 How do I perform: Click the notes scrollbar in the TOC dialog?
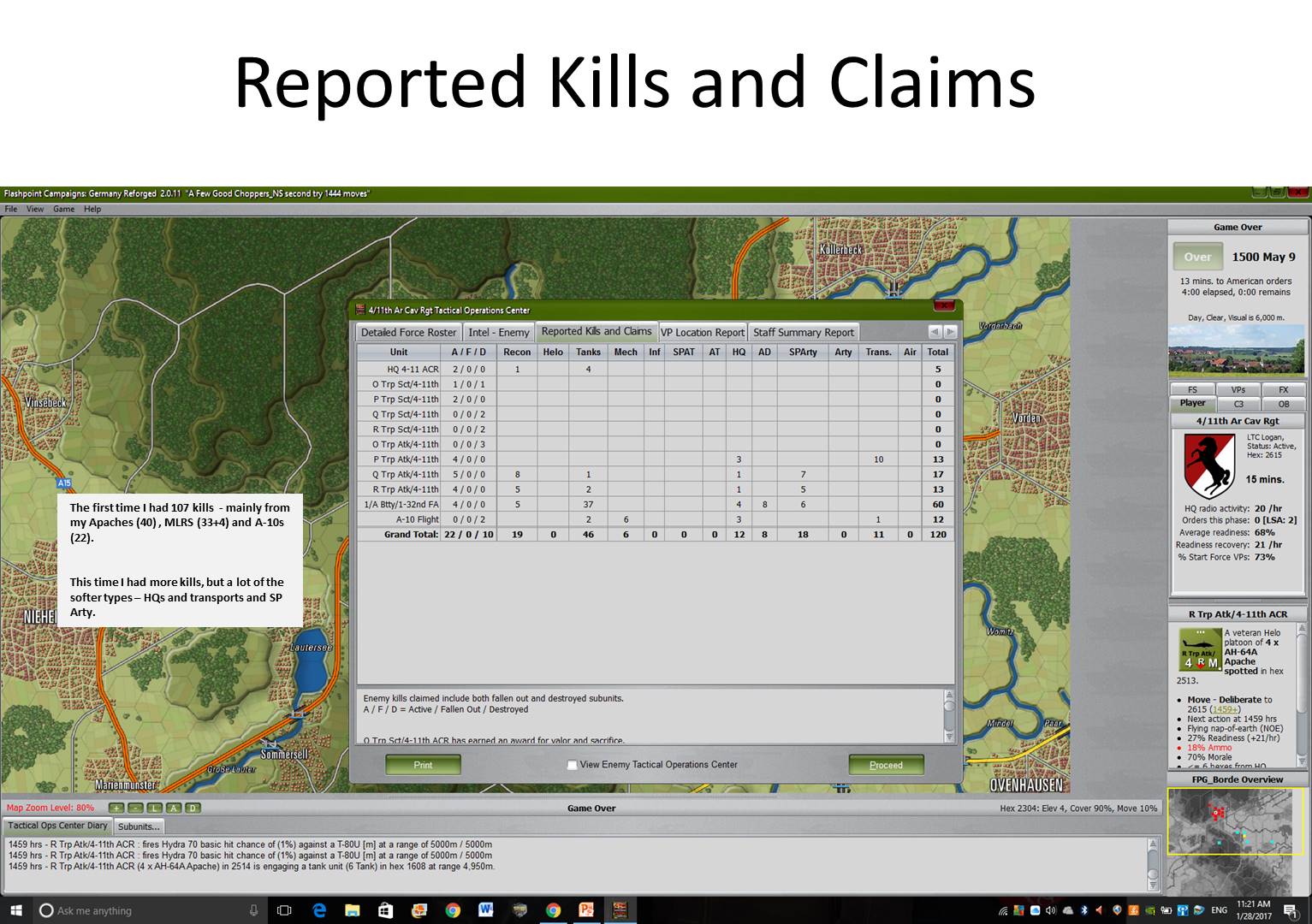coord(948,715)
